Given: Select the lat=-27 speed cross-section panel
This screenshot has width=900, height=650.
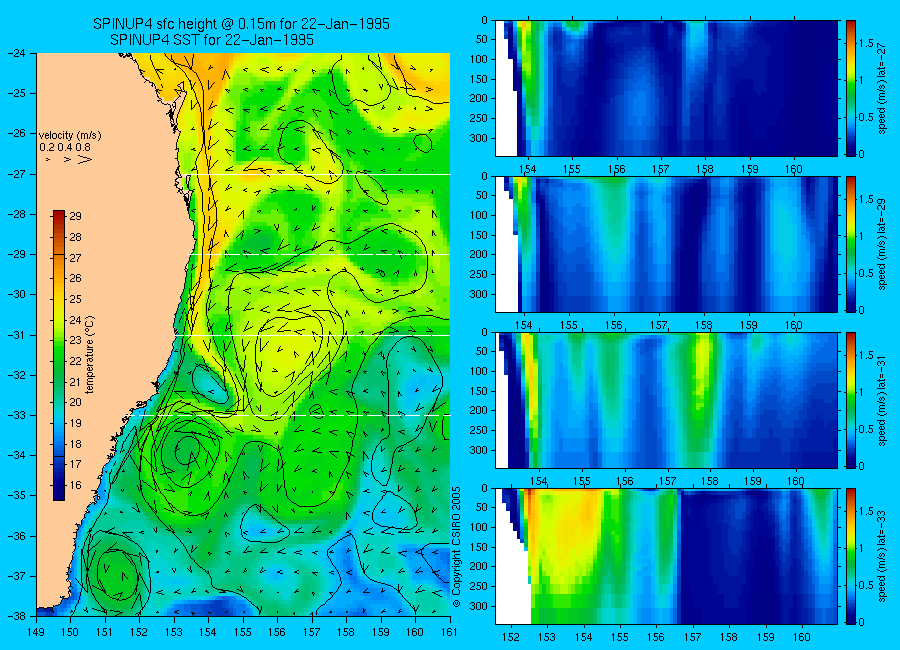Looking at the screenshot, I should (666, 88).
